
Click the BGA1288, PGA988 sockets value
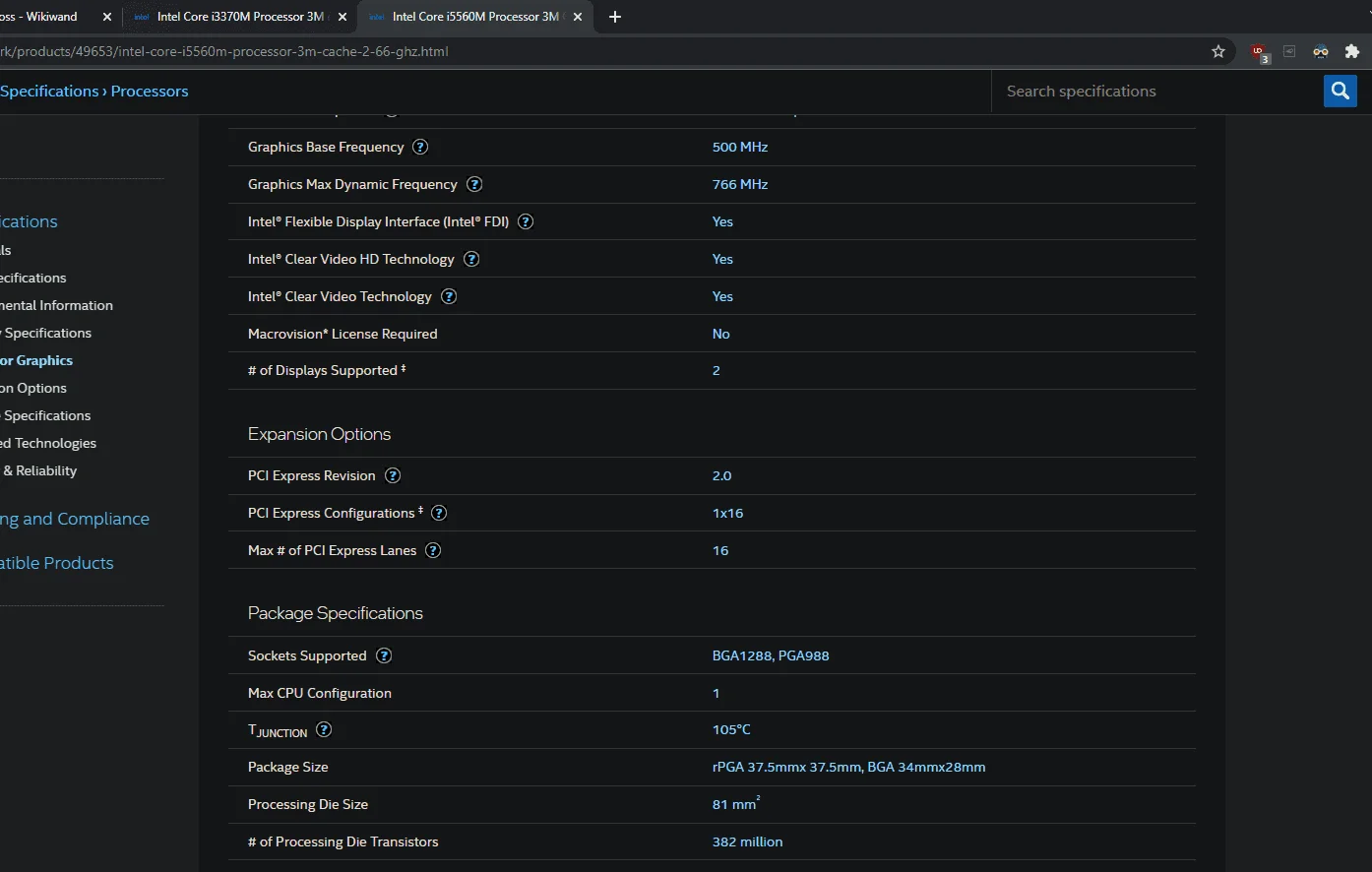(x=771, y=655)
